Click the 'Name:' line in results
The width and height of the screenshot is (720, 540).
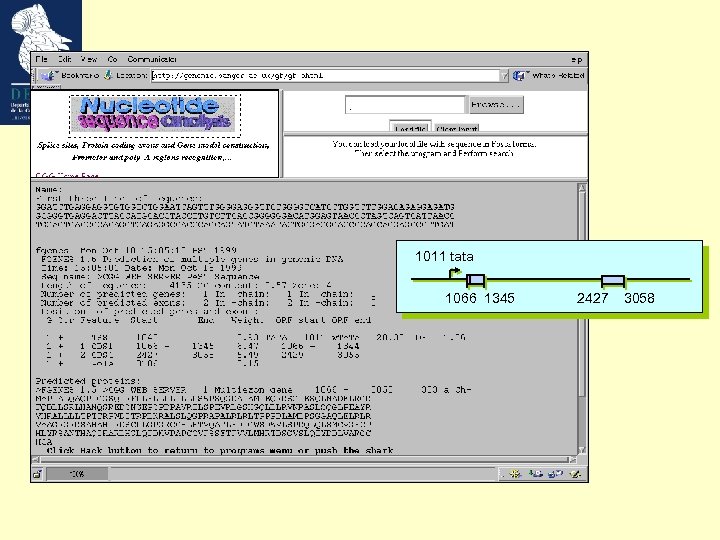pyautogui.click(x=49, y=189)
